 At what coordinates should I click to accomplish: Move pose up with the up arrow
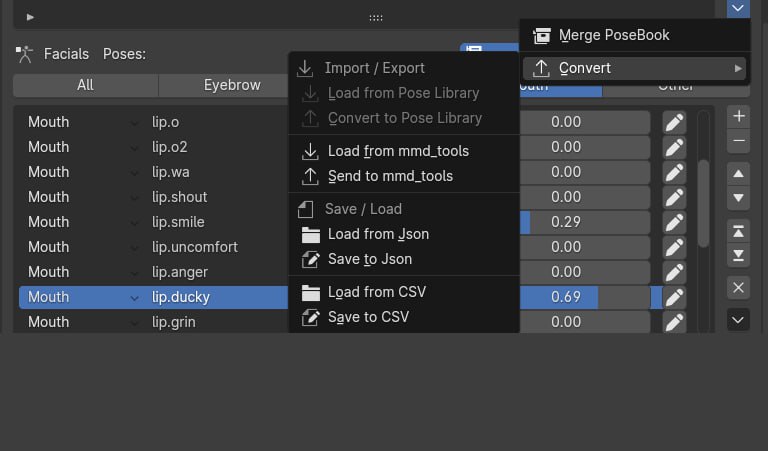739,174
